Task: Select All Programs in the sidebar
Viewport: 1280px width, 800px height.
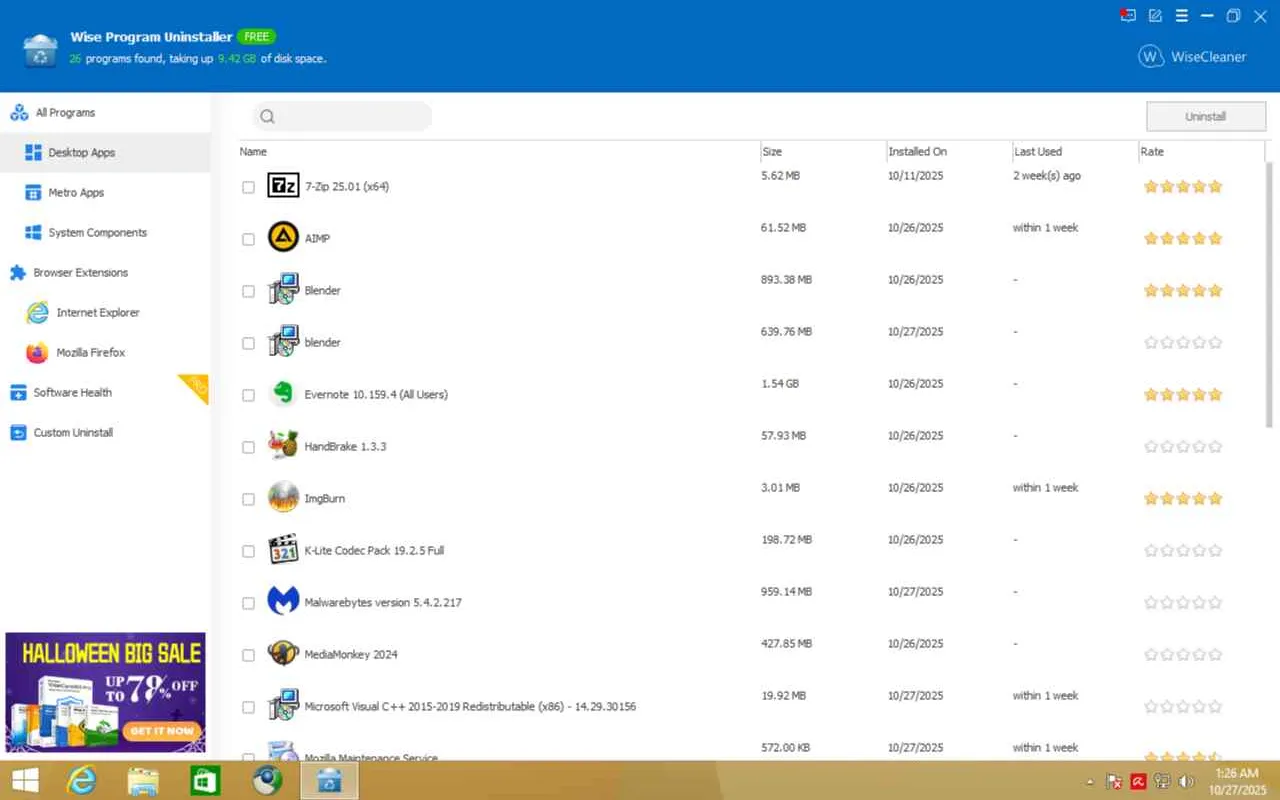Action: [105, 113]
